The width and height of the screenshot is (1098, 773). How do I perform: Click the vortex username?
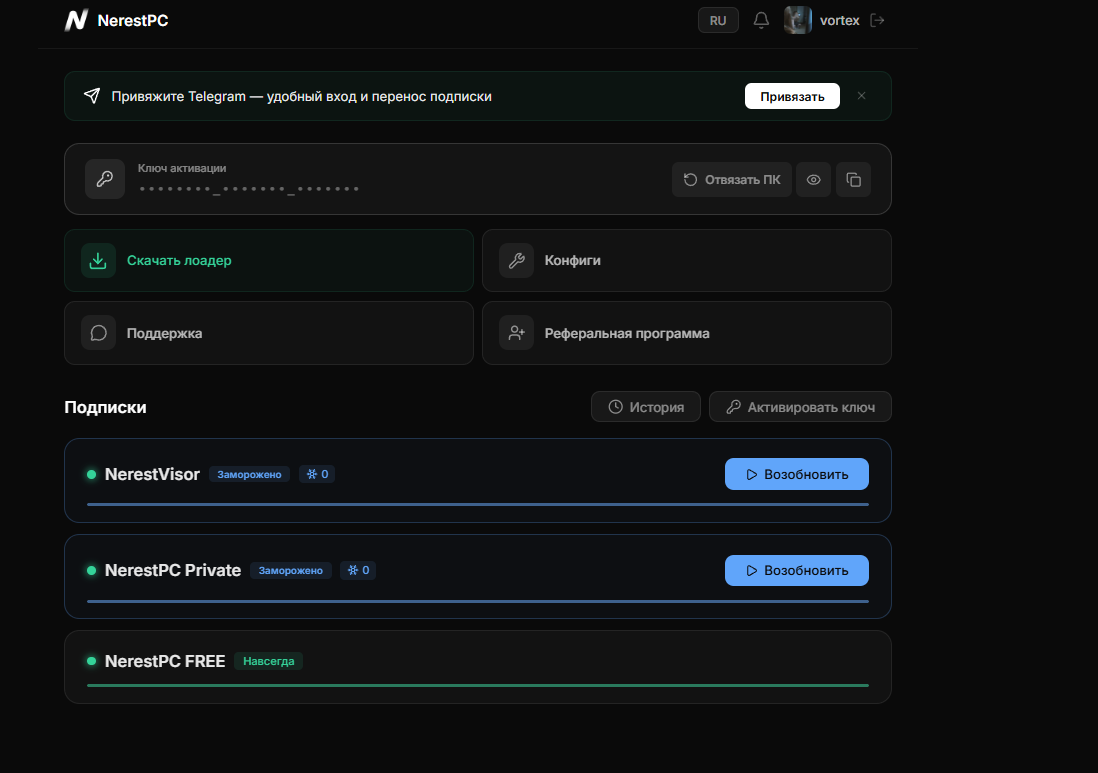(x=839, y=21)
